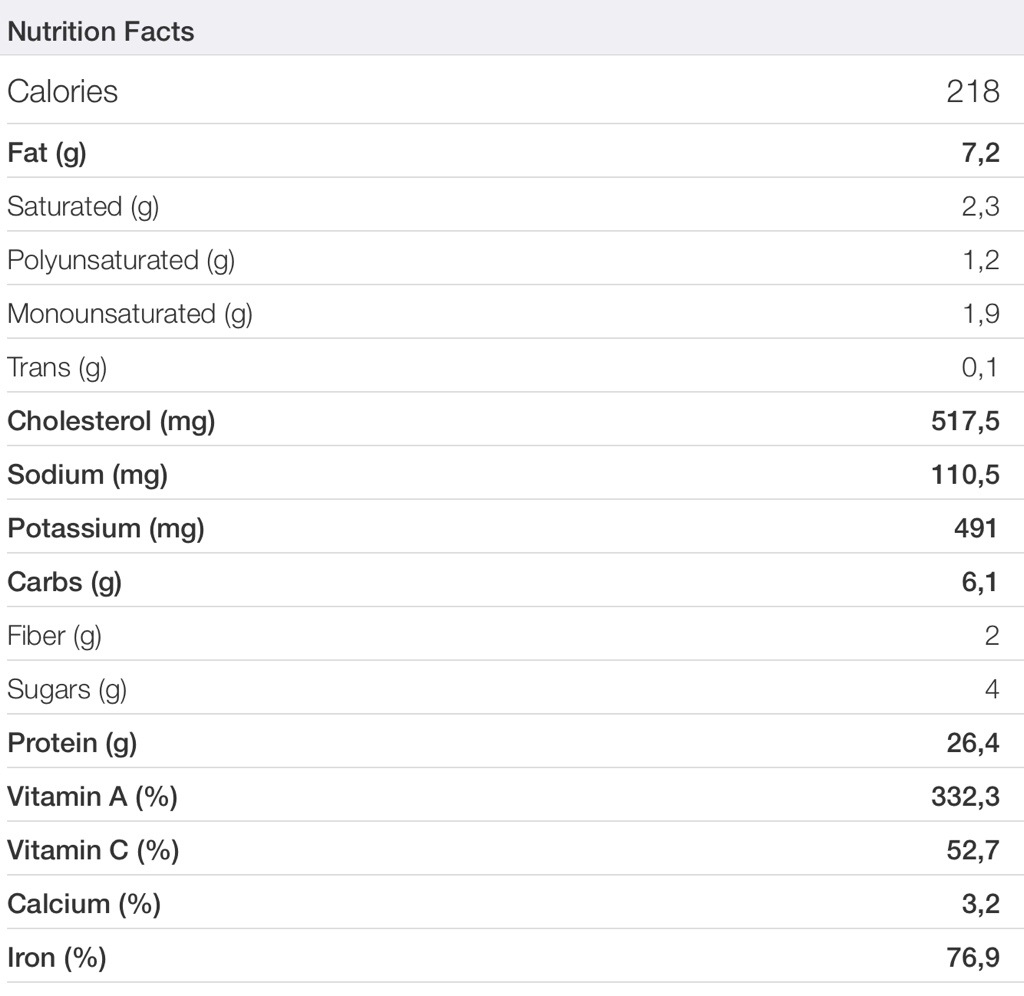This screenshot has height=996, width=1024.
Task: Click the Polyunsaturated (g) entry
Action: (x=121, y=260)
